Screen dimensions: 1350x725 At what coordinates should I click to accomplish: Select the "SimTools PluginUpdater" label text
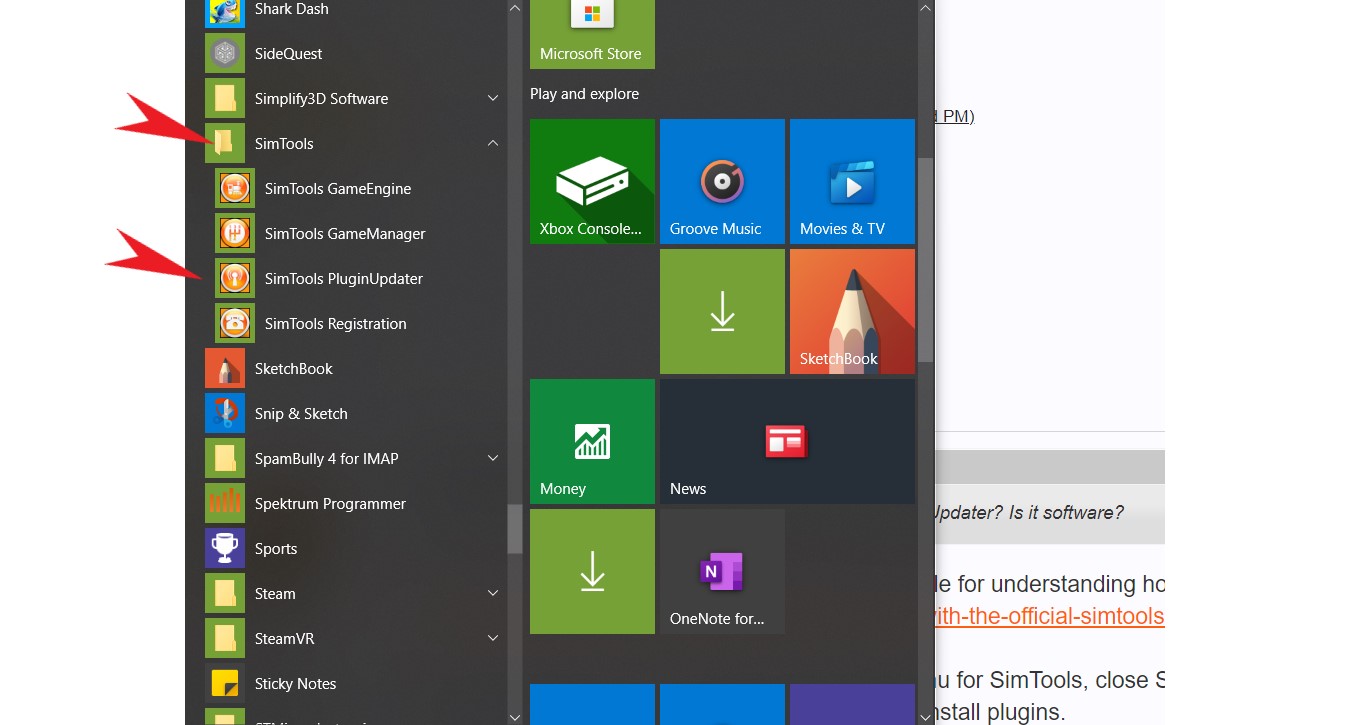click(344, 279)
